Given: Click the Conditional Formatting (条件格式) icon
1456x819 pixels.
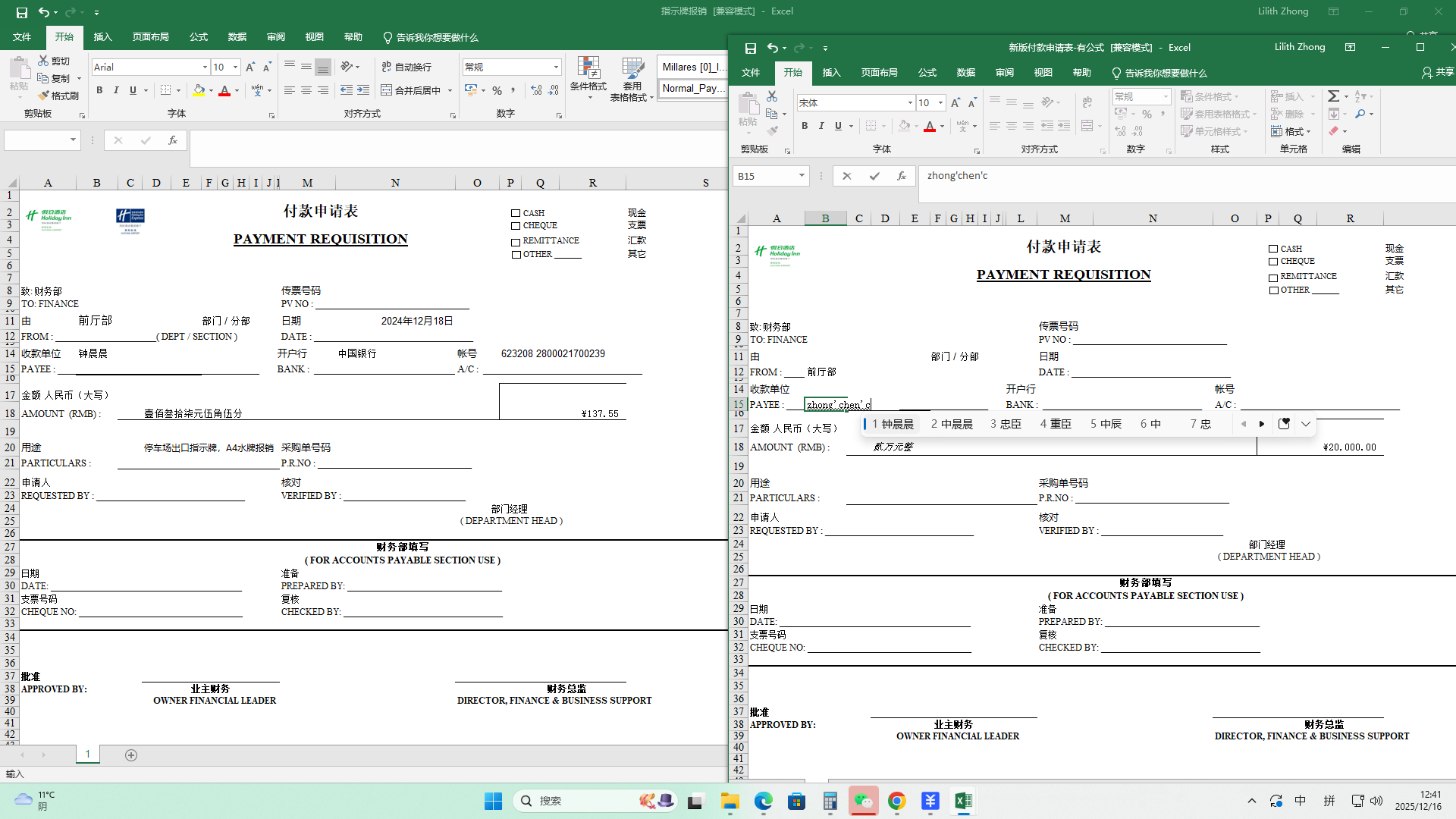Looking at the screenshot, I should [x=588, y=68].
